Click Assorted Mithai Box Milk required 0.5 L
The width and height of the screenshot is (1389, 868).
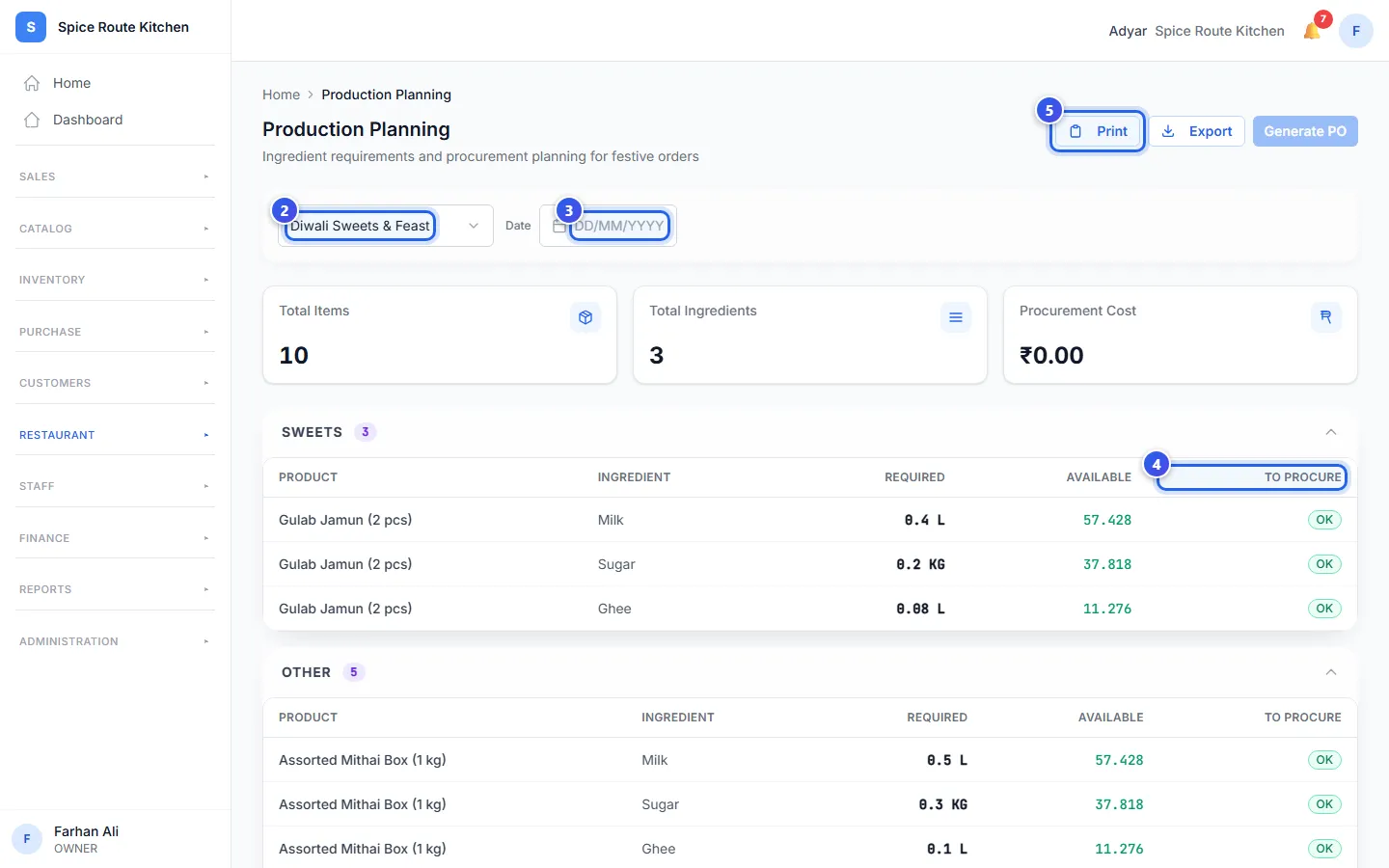pos(947,760)
